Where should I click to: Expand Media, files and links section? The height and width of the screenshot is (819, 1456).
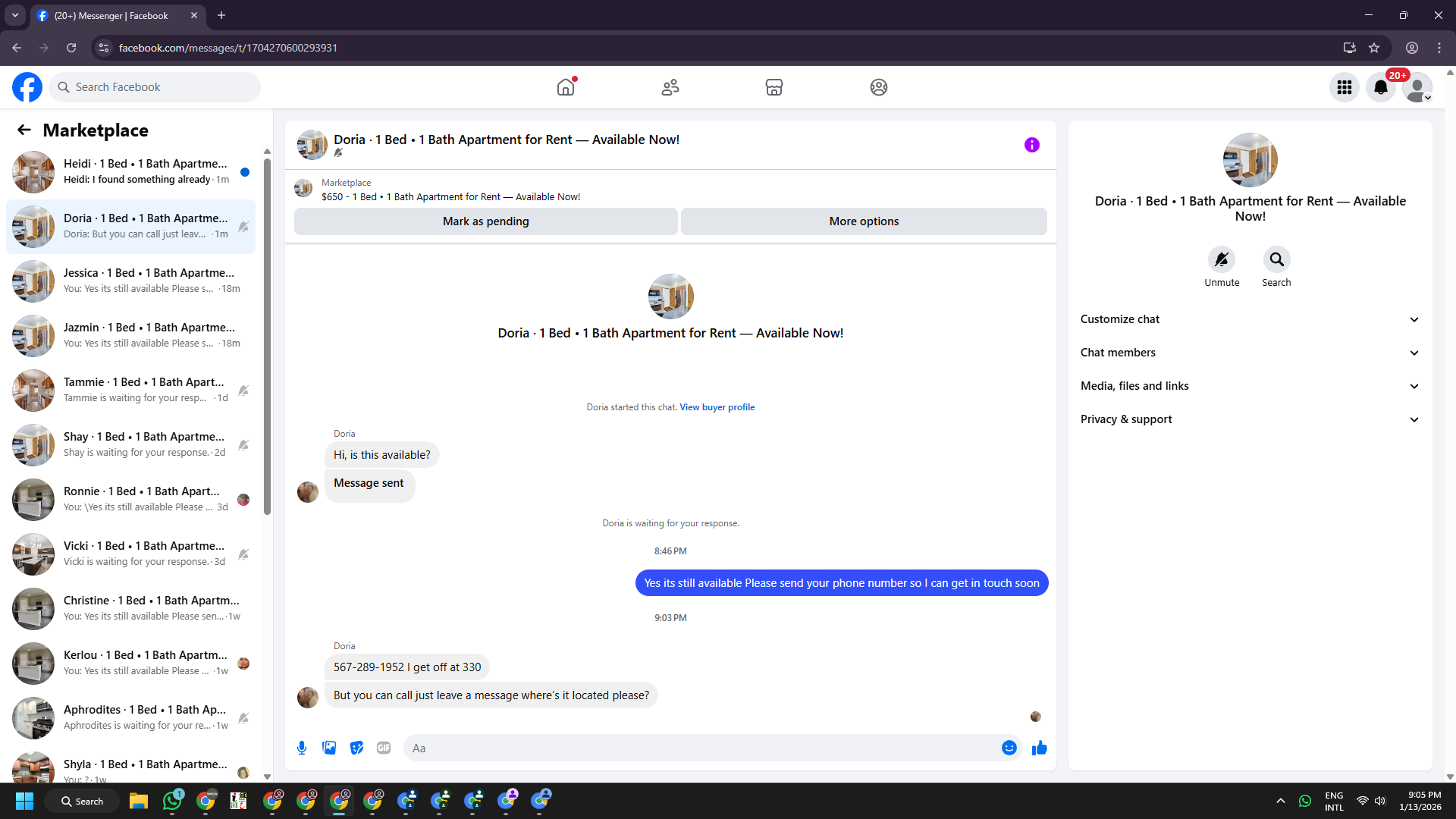(1249, 386)
